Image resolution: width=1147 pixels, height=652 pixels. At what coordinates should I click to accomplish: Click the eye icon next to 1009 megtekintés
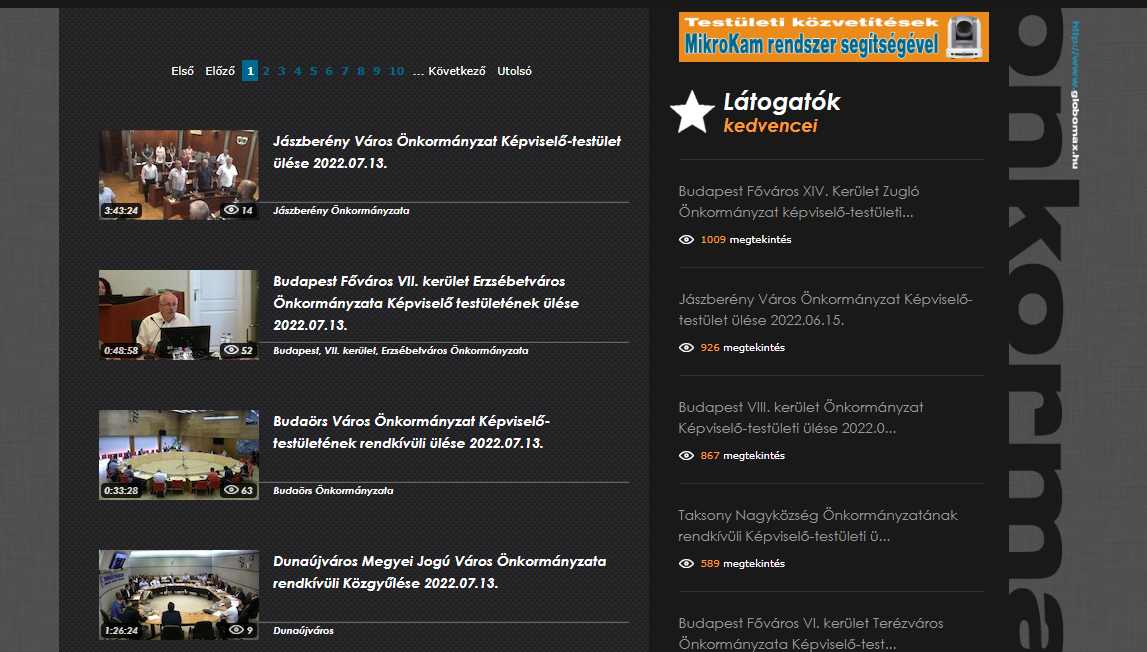[686, 239]
